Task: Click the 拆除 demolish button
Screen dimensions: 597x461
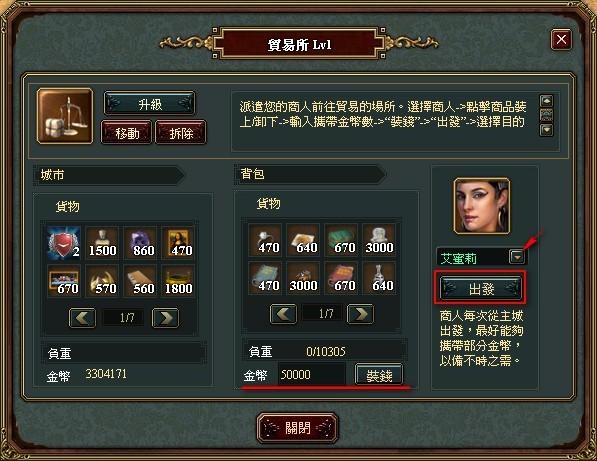Action: 181,132
